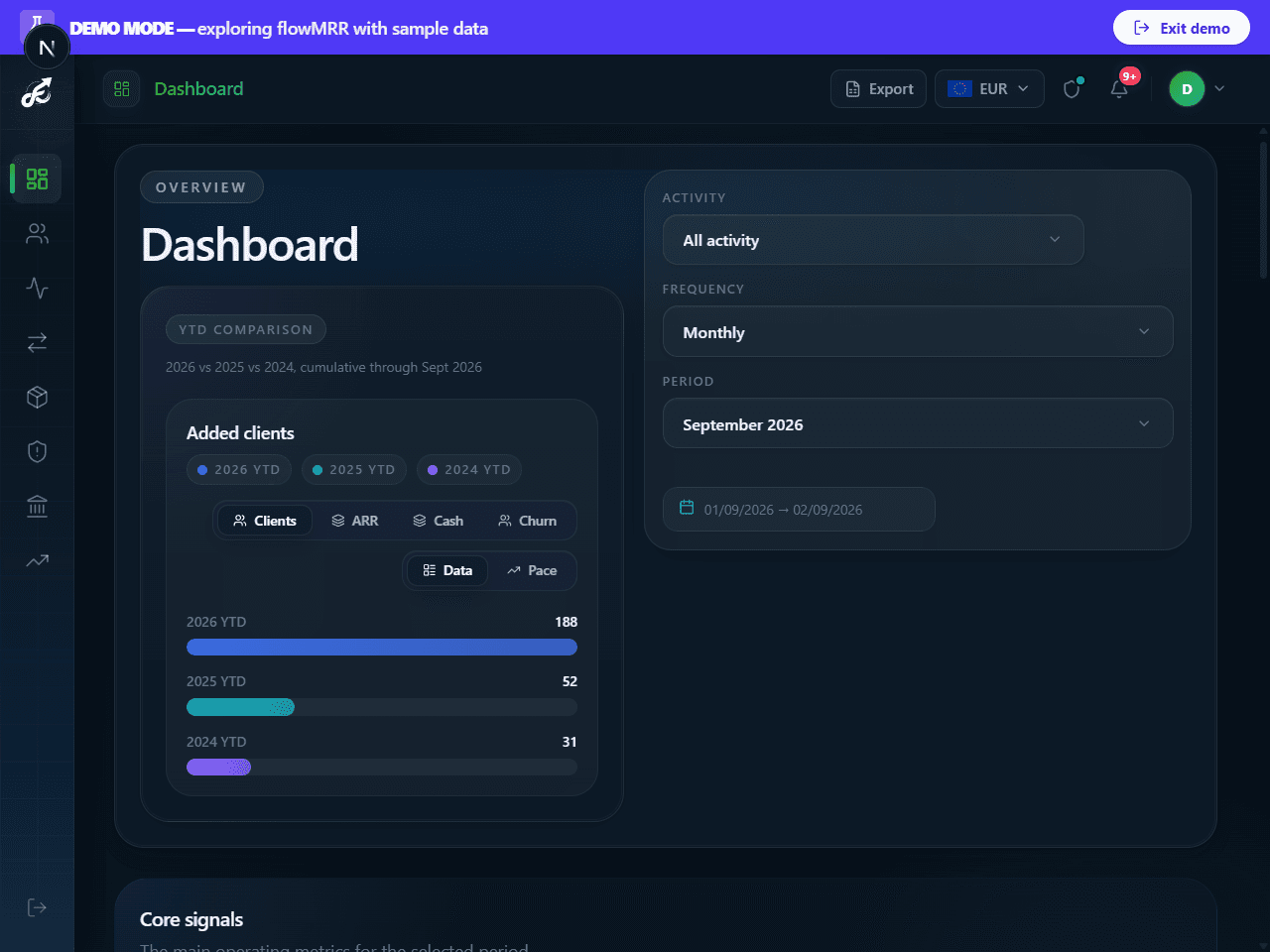Viewport: 1270px width, 952px height.
Task: Switch to the Churn tab
Action: [528, 521]
